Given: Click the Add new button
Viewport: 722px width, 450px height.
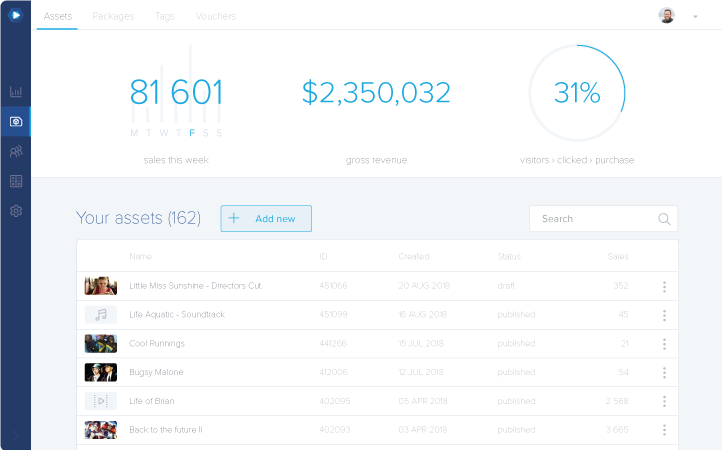Looking at the screenshot, I should click(266, 218).
